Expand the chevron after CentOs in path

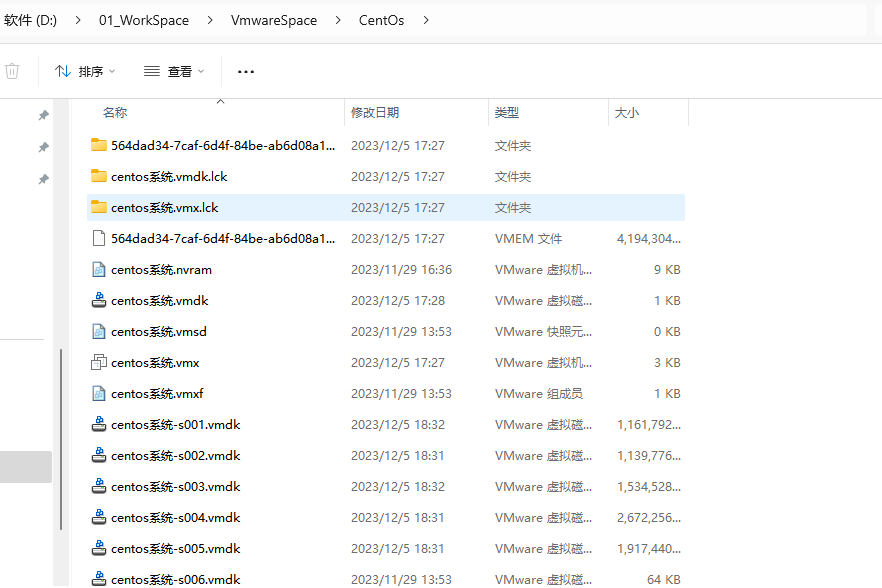click(427, 20)
